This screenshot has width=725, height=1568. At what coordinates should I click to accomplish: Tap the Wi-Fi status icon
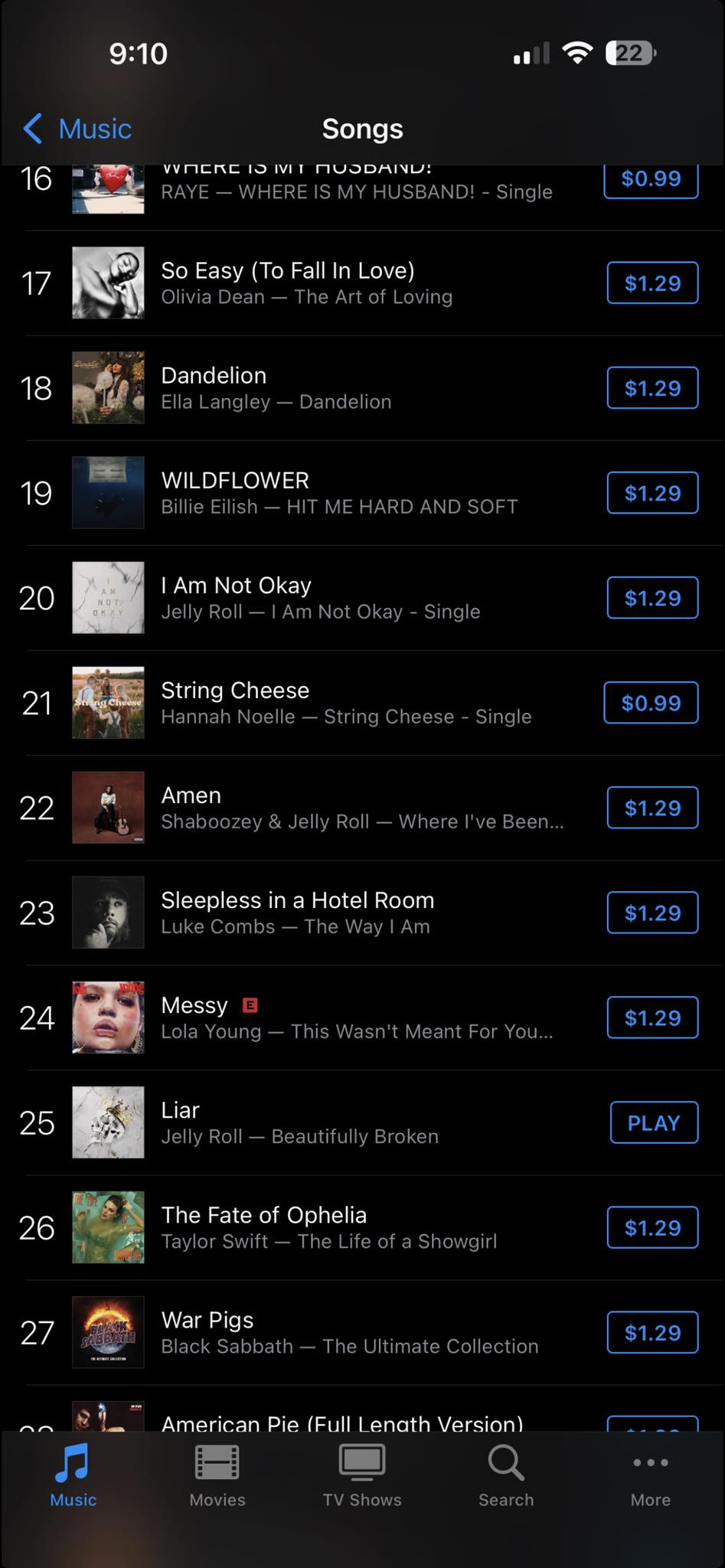(576, 53)
